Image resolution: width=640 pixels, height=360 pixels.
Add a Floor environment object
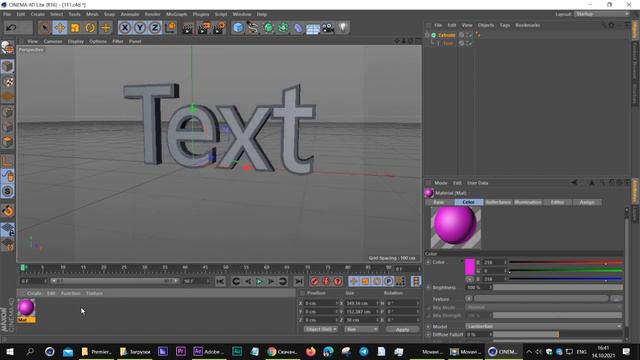coord(313,29)
